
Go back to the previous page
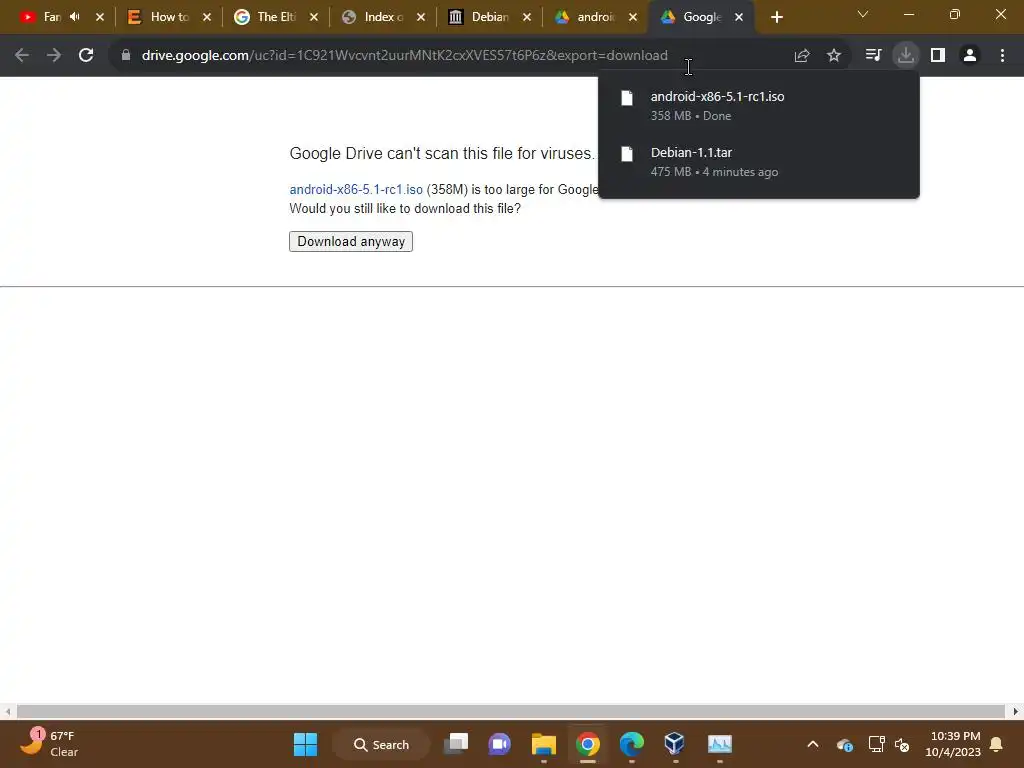(22, 56)
